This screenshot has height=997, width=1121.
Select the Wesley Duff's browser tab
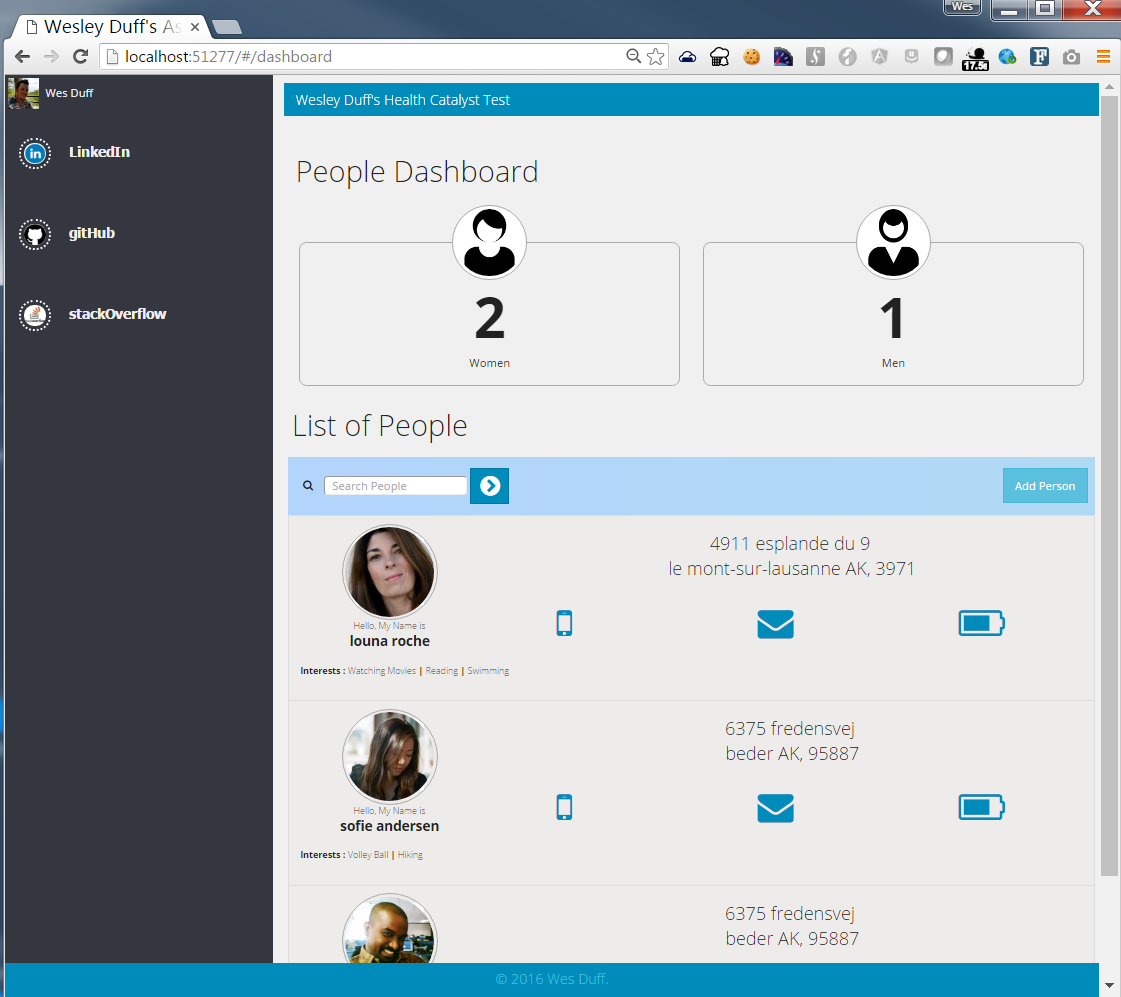pos(112,27)
